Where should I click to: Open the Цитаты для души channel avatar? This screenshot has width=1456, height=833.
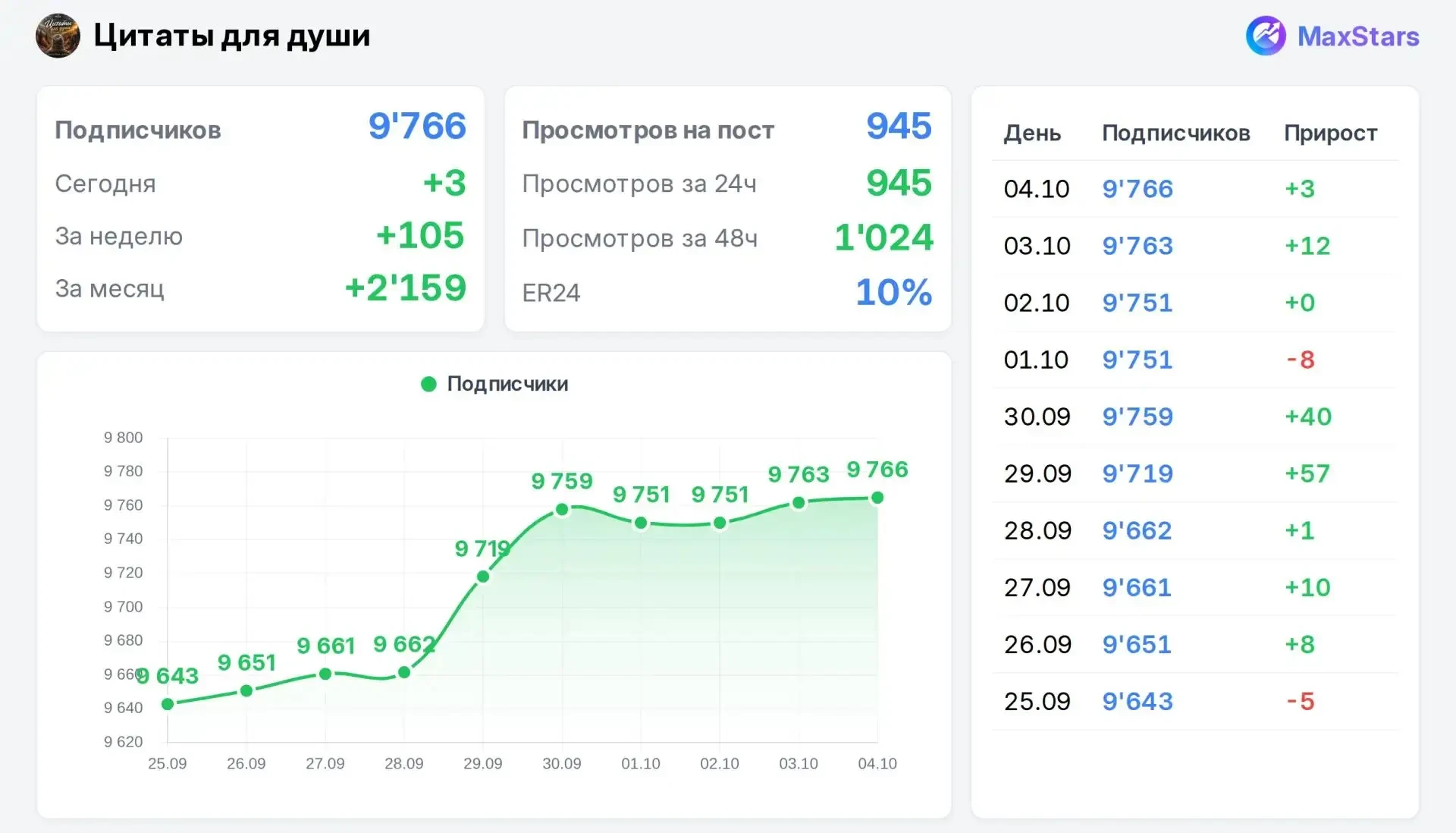(58, 36)
